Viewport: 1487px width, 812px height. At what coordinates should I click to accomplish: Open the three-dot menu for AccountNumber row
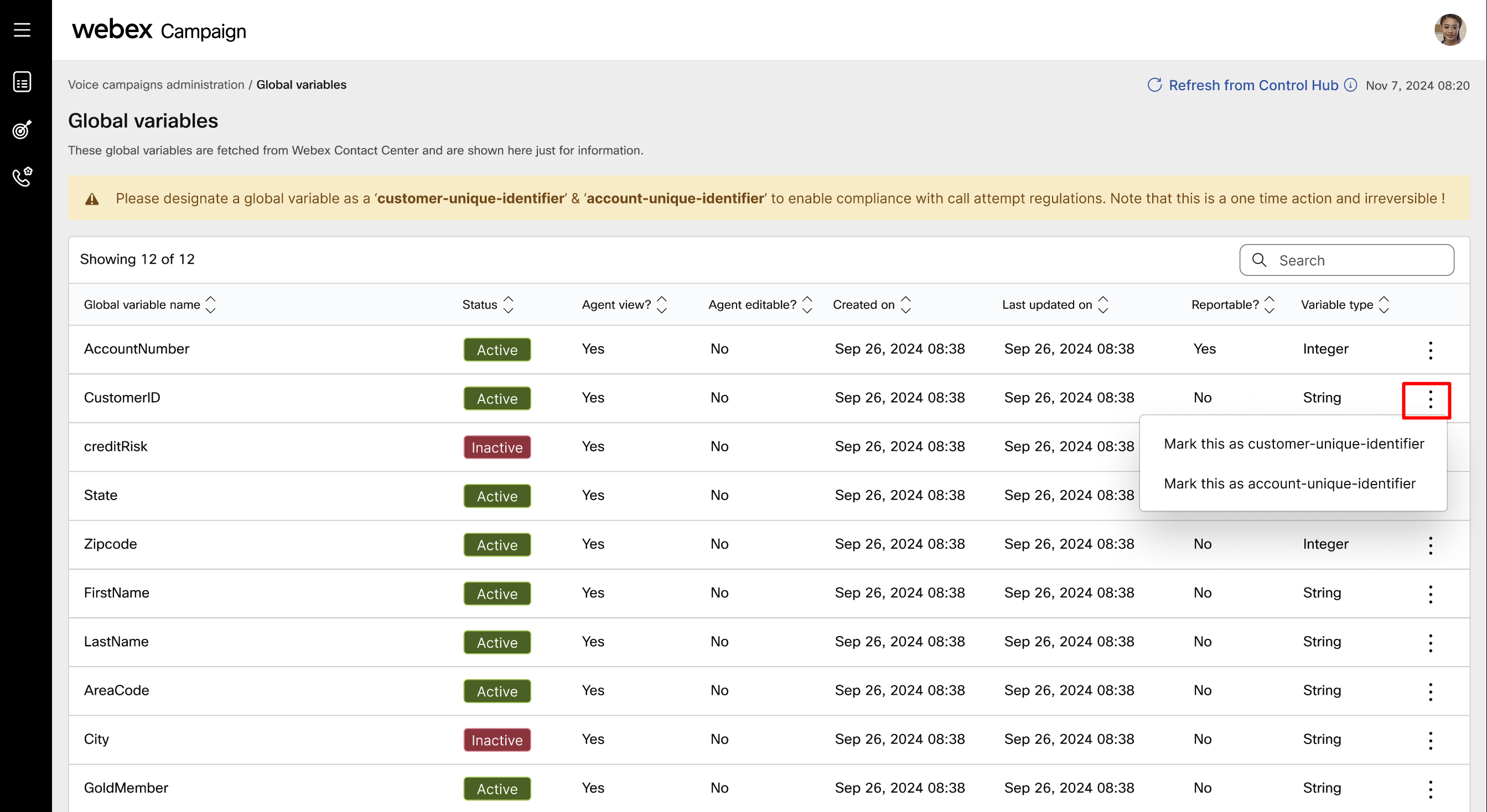point(1430,350)
